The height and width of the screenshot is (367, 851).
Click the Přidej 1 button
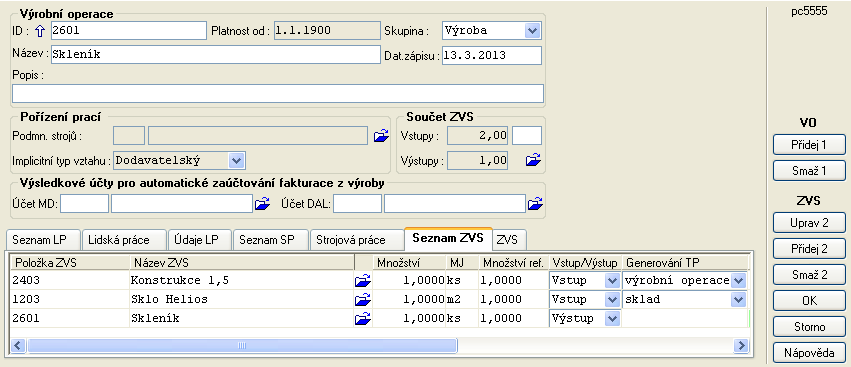coord(809,145)
